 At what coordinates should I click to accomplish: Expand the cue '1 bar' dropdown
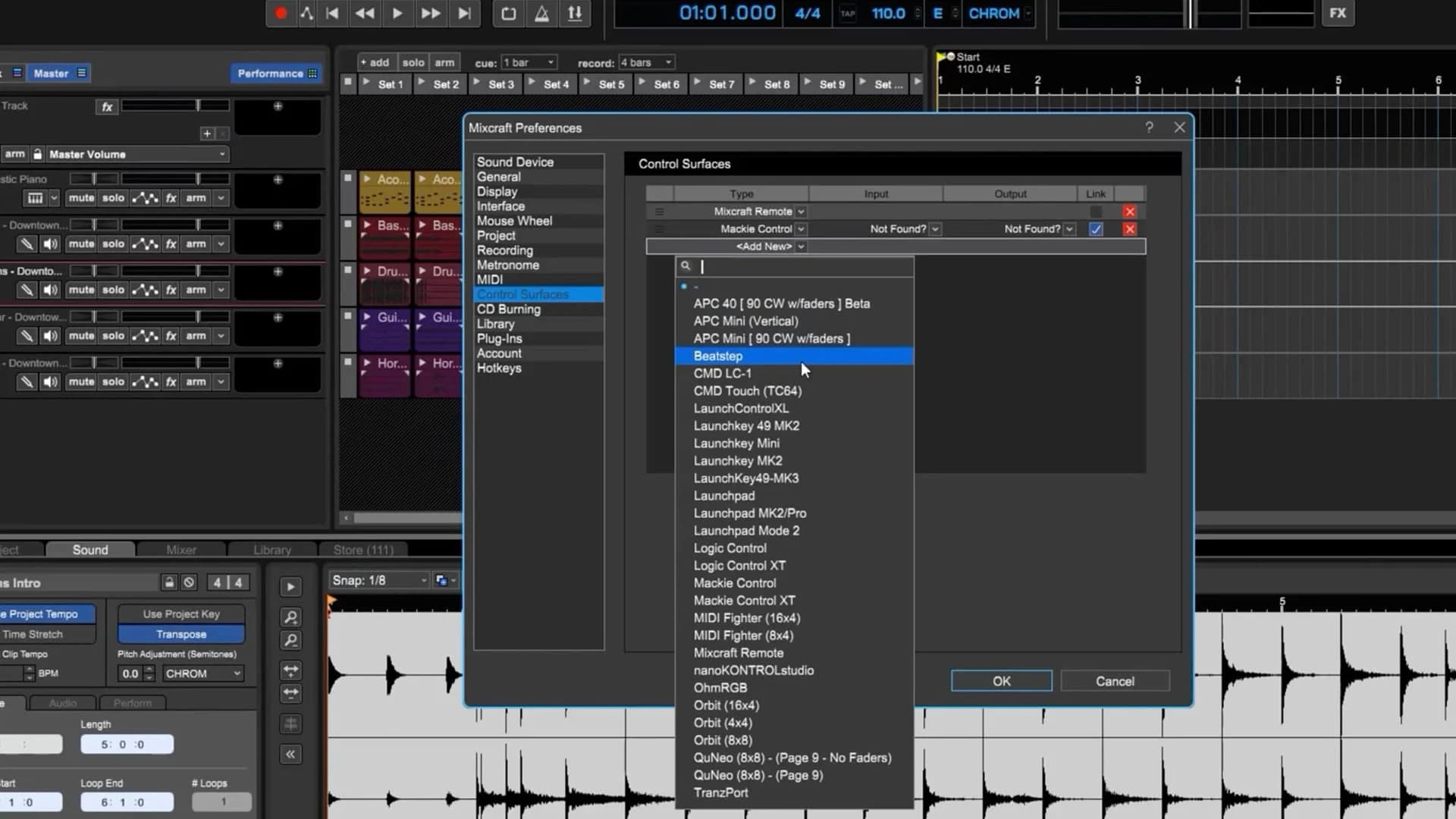(529, 62)
